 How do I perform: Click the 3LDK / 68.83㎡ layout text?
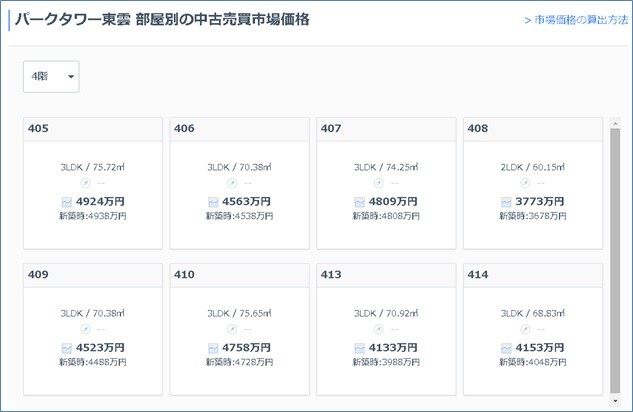(x=533, y=313)
